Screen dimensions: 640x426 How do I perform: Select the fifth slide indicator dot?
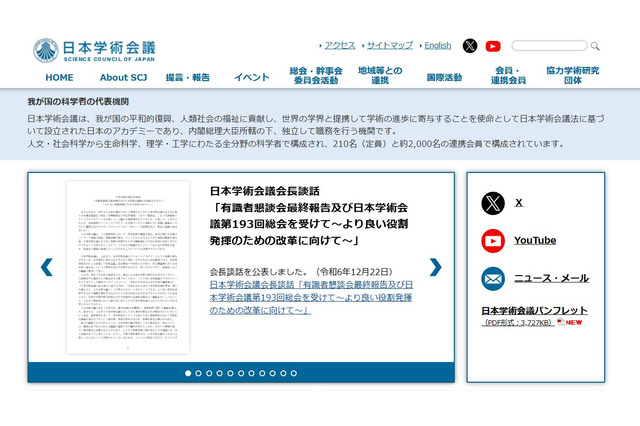(x=230, y=373)
